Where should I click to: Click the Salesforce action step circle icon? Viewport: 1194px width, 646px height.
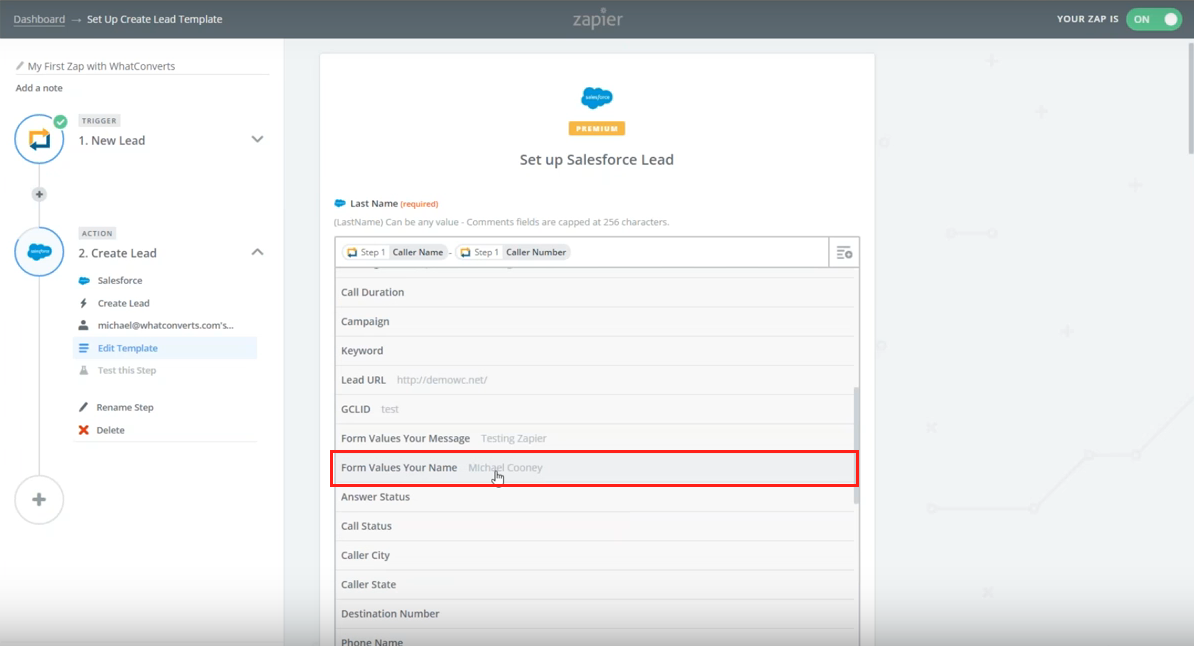click(39, 251)
